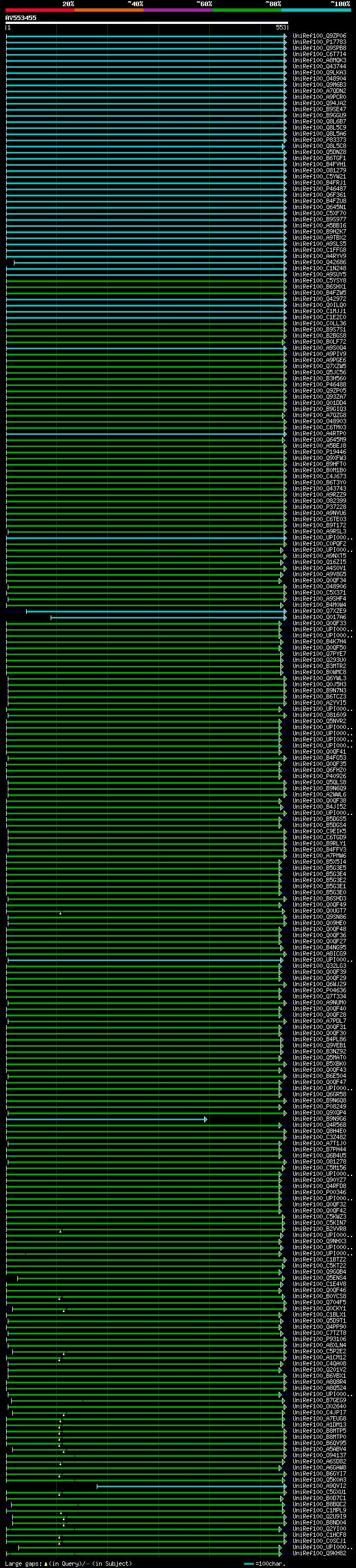
Task: Open hit UniRef100_Q43744
Action: point(319,66)
